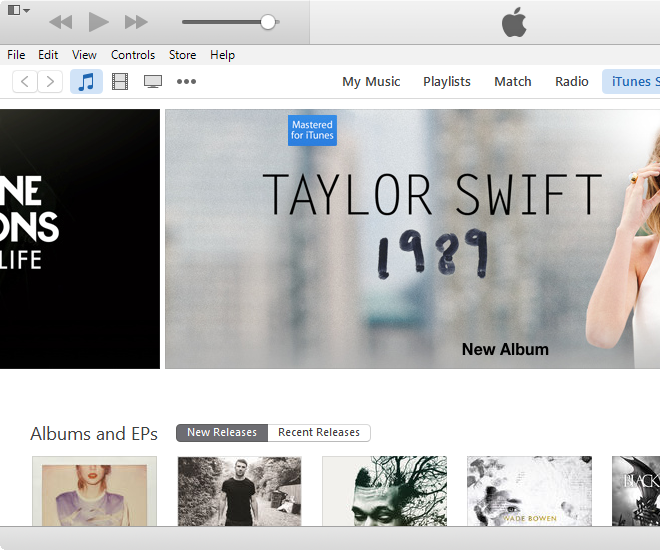Open the Help menu
Screen dimensions: 660x550
pyautogui.click(x=223, y=55)
